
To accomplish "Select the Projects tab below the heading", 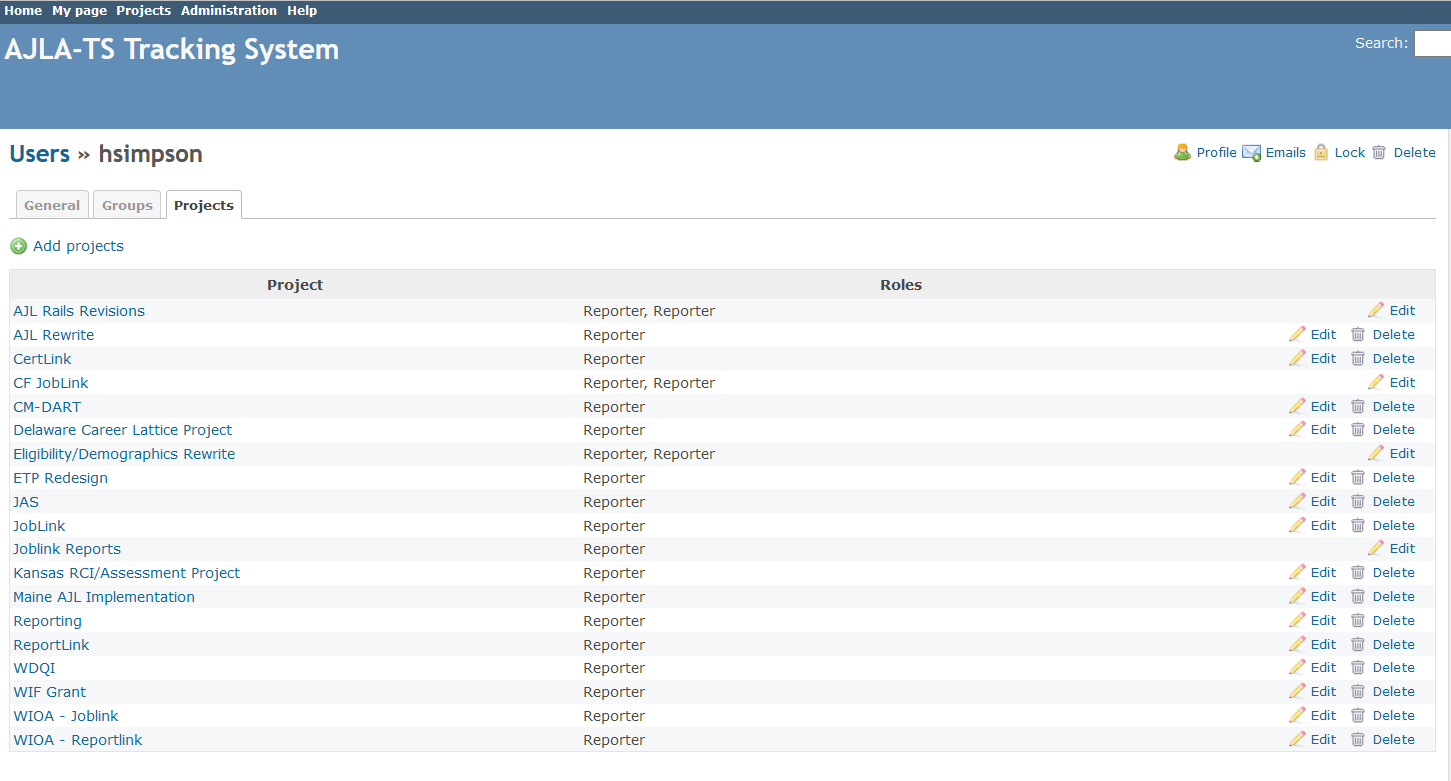I will point(204,205).
